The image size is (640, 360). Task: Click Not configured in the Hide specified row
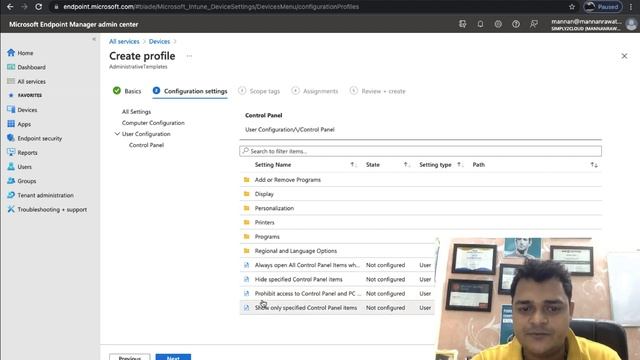[385, 280]
